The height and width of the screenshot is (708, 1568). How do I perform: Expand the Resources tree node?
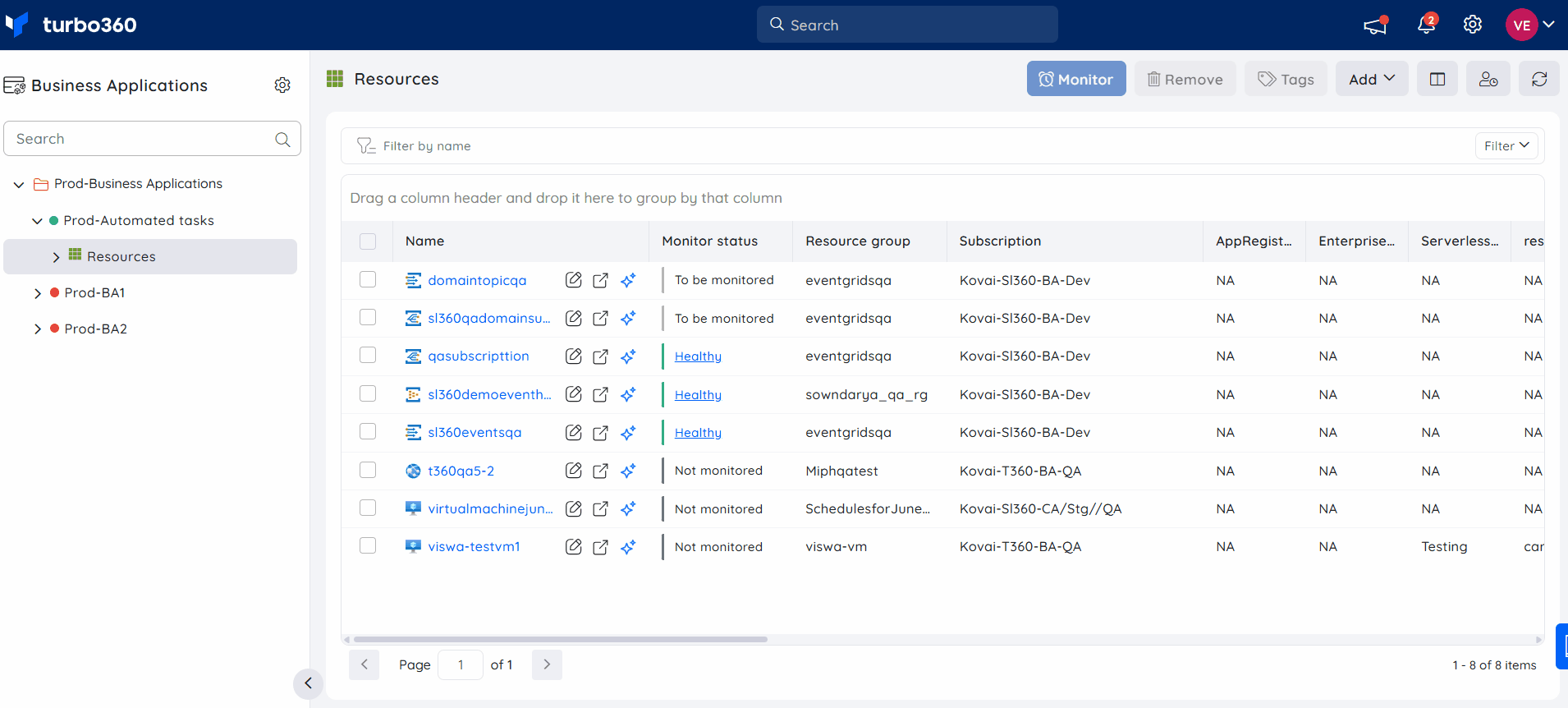pyautogui.click(x=56, y=257)
